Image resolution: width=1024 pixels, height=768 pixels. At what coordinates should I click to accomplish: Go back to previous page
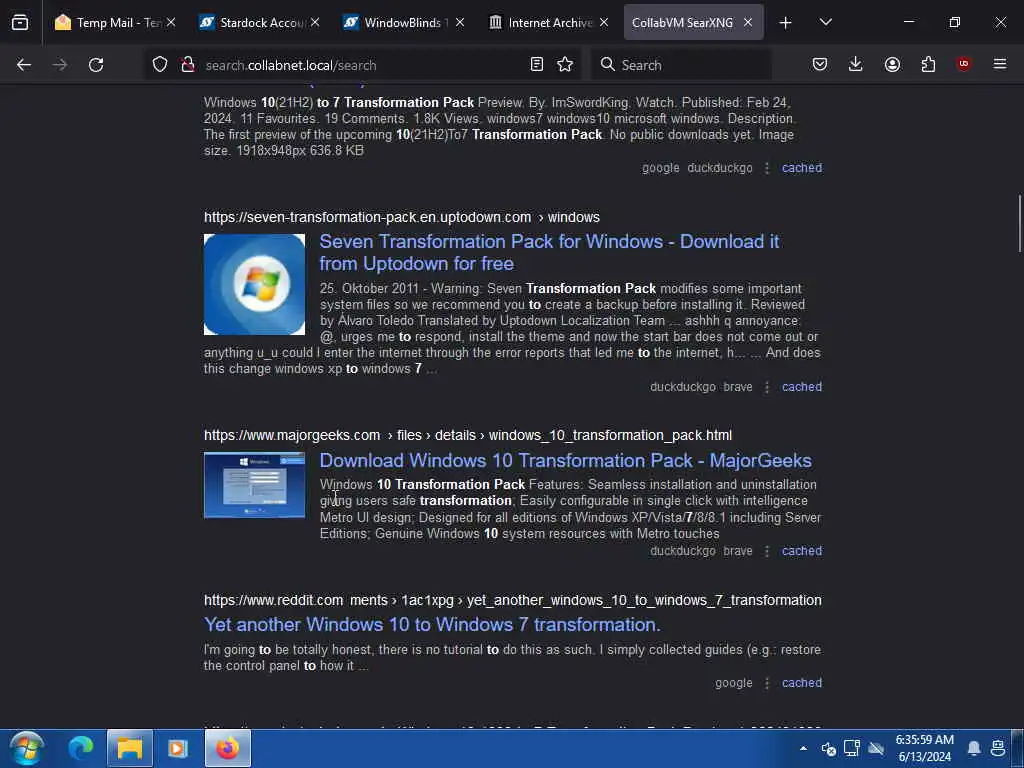pyautogui.click(x=24, y=65)
